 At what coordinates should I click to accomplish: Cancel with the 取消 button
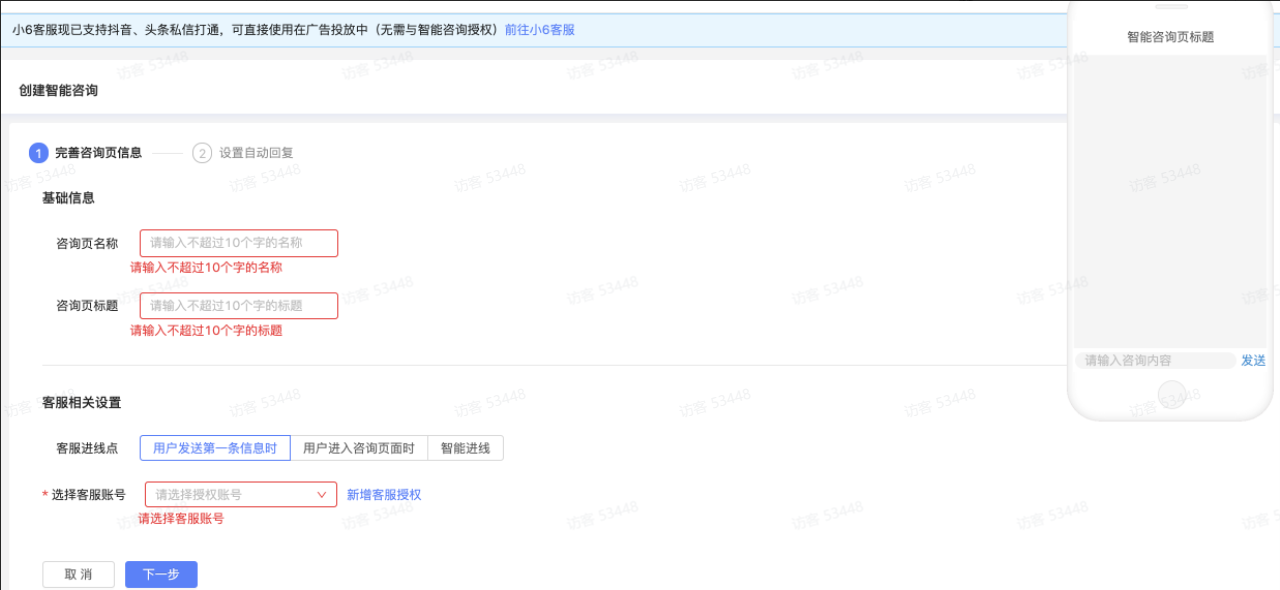(78, 574)
